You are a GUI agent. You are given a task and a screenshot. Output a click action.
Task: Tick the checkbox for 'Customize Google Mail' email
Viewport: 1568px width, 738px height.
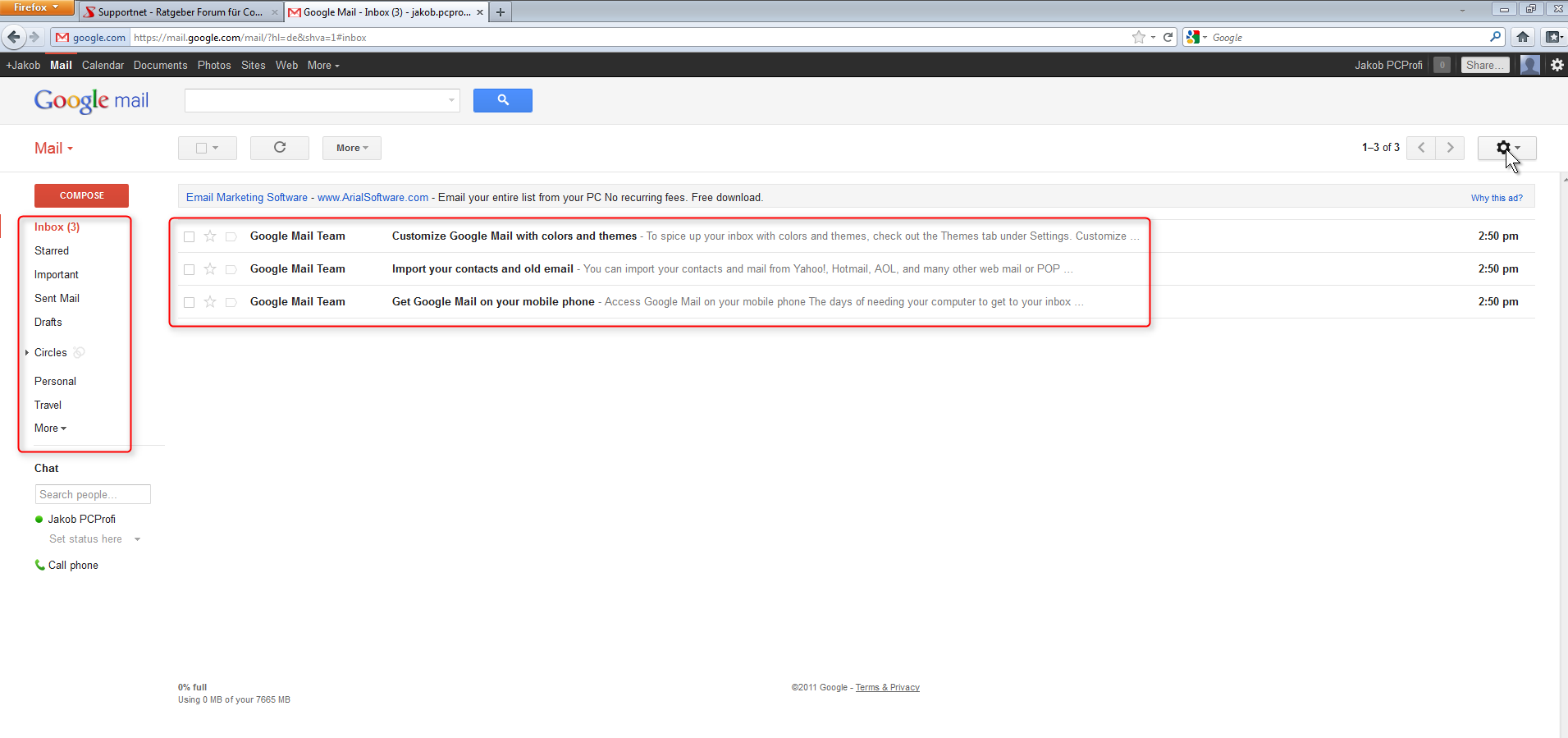point(189,236)
